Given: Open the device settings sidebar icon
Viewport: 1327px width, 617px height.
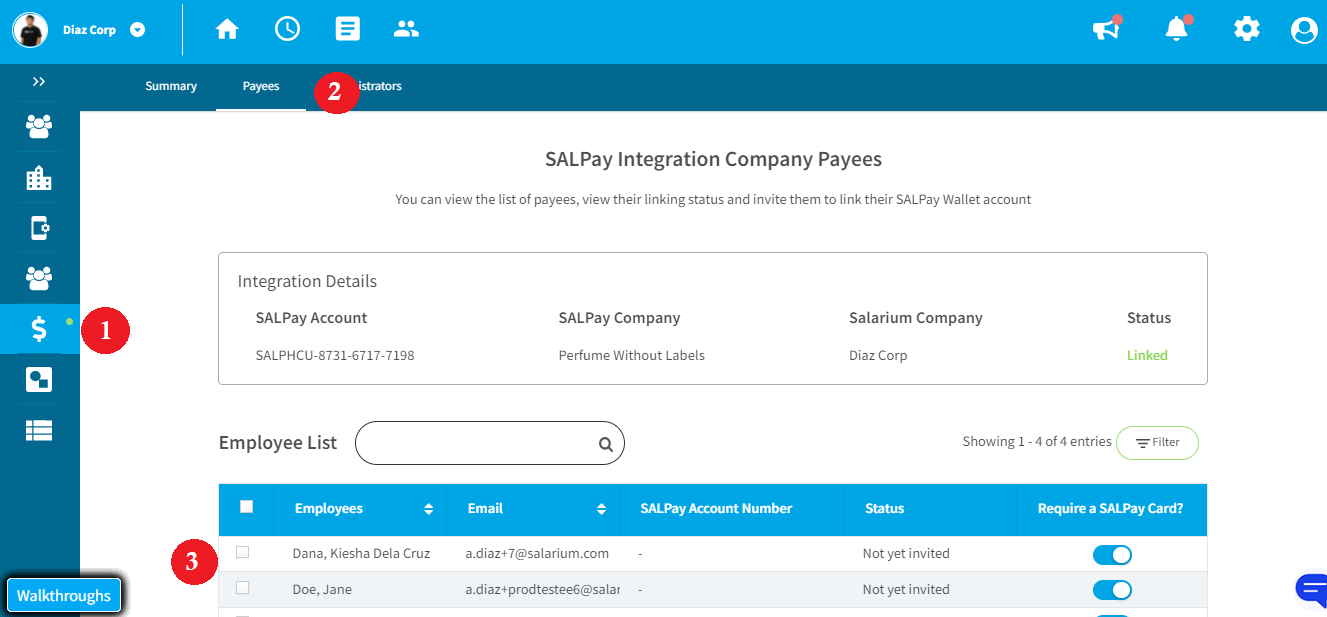Looking at the screenshot, I should coord(39,228).
